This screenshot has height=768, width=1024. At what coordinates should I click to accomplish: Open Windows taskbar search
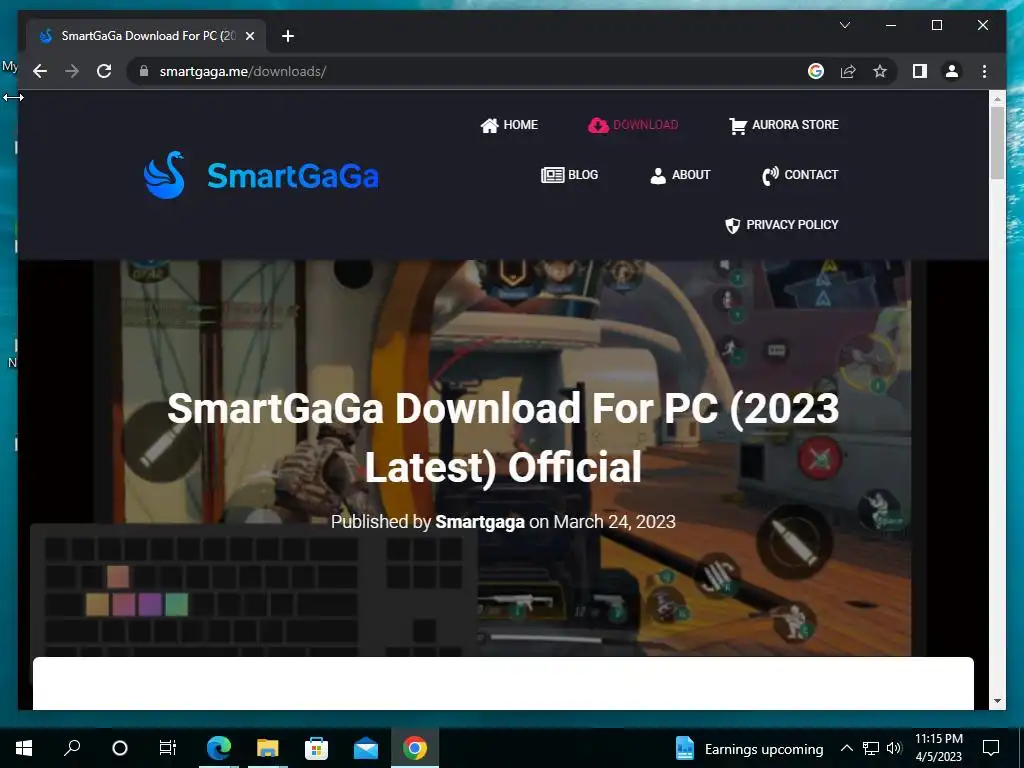[x=72, y=748]
